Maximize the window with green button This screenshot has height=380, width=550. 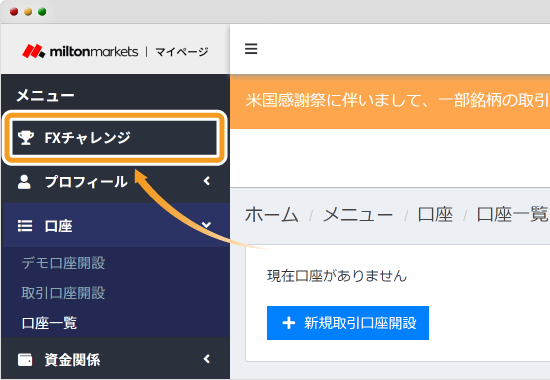pos(42,12)
